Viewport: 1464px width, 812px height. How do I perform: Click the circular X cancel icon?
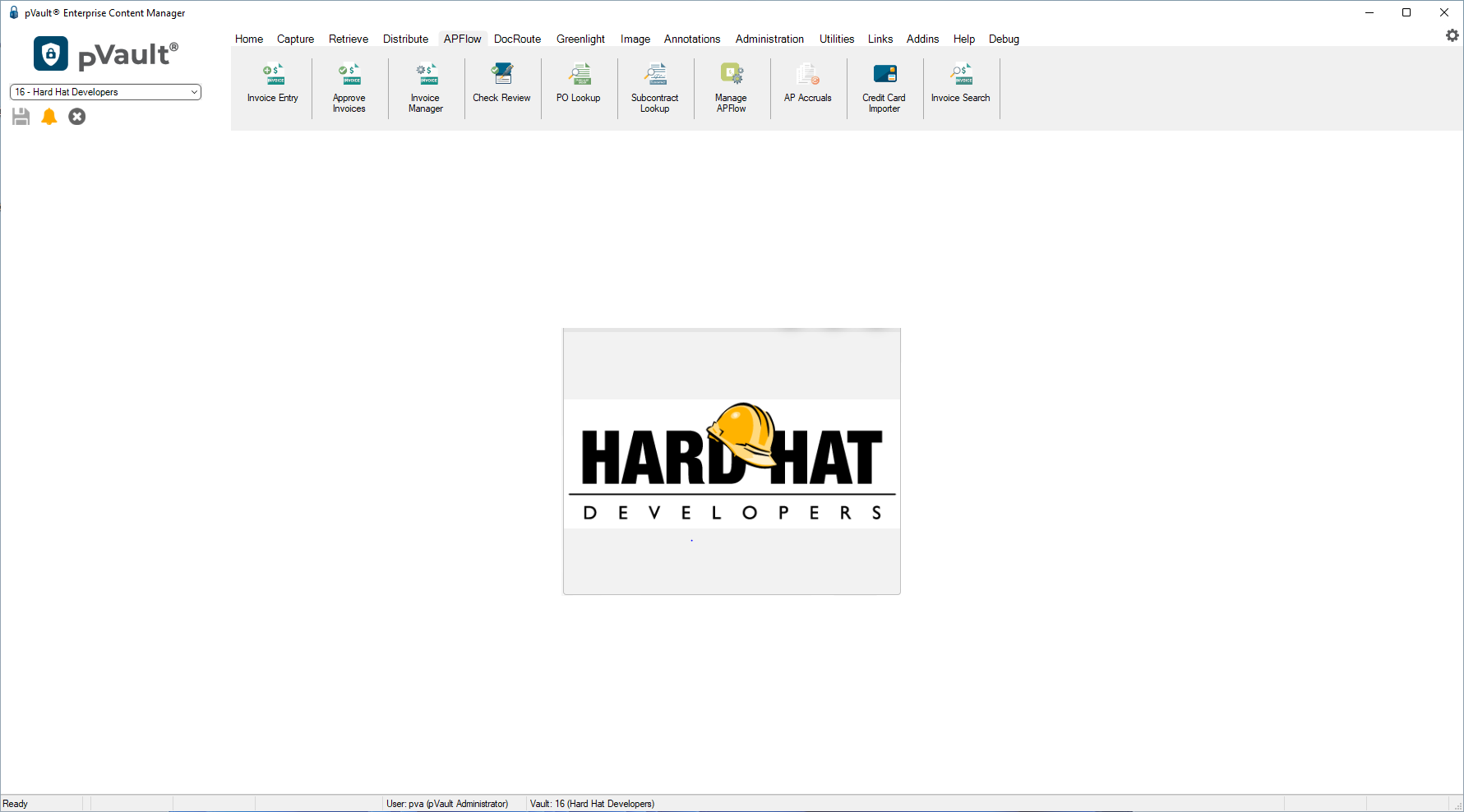(x=77, y=117)
